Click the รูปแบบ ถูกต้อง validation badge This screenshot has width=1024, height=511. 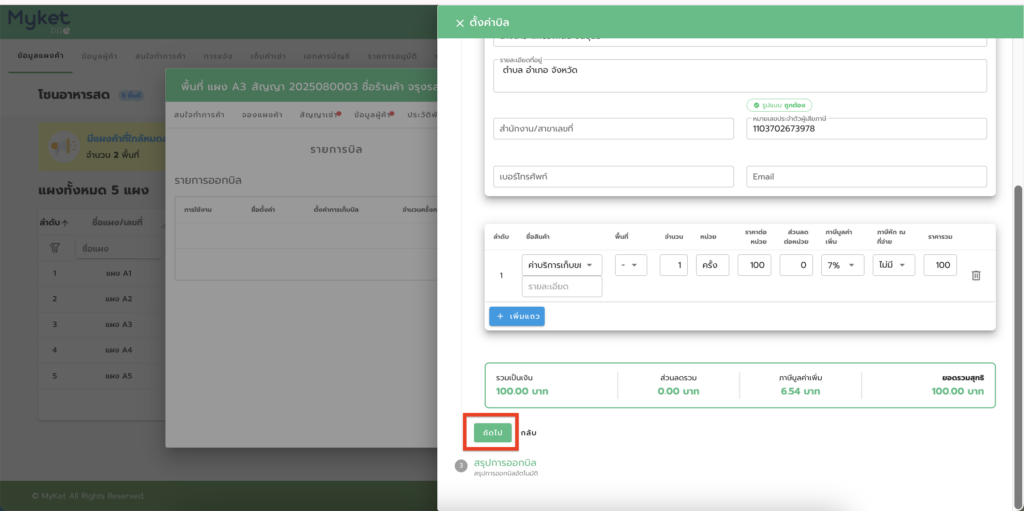[779, 105]
